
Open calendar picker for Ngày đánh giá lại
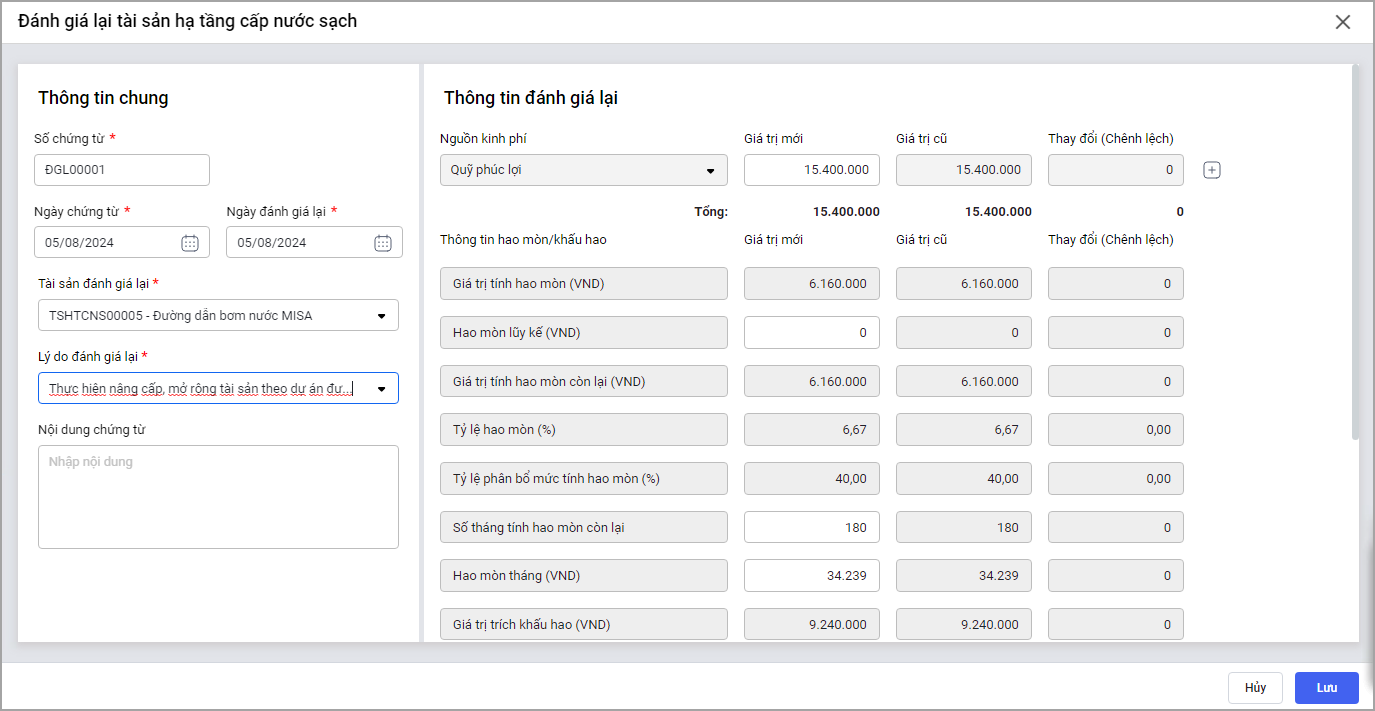(x=382, y=243)
